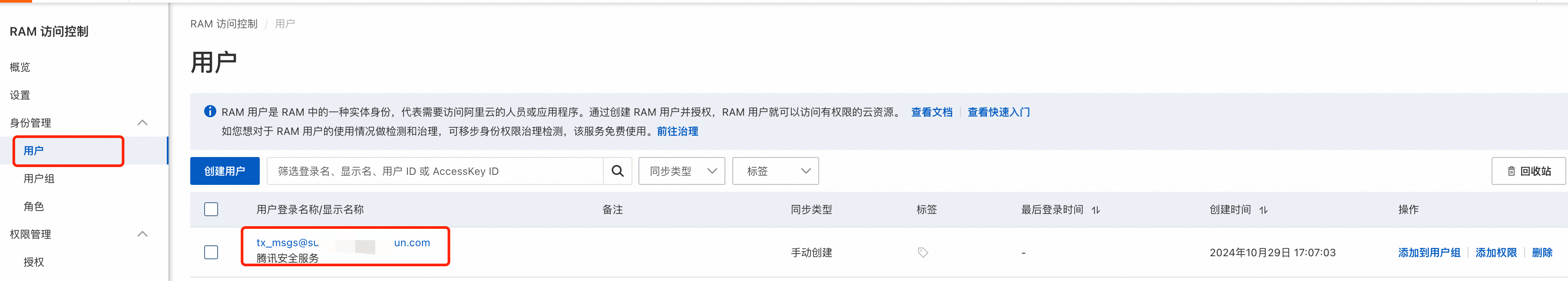Viewport: 1568px width, 281px height.
Task: Open 角色 in the sidebar
Action: (34, 207)
